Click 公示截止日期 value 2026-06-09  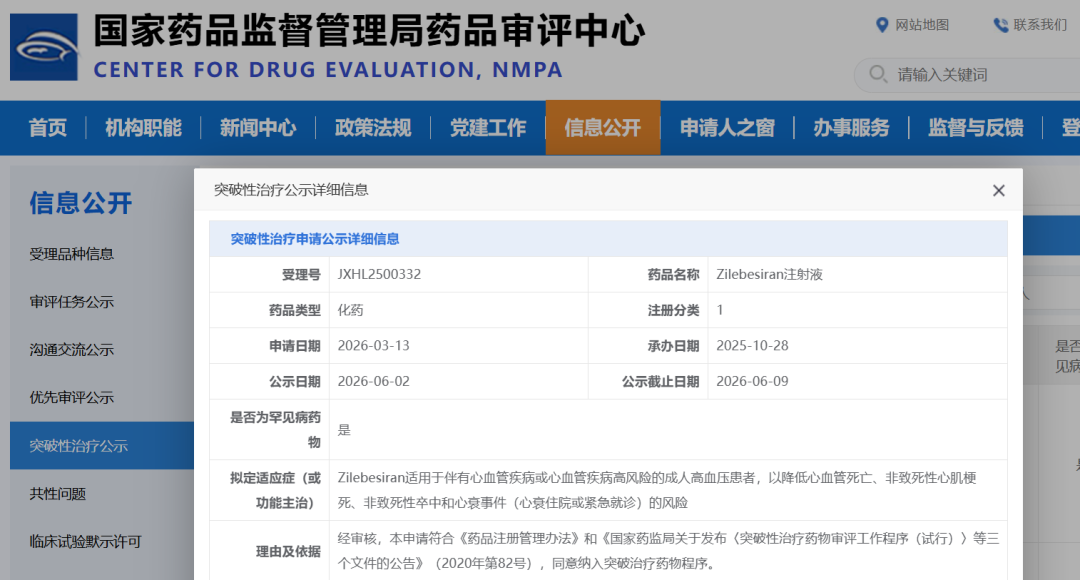pos(752,382)
